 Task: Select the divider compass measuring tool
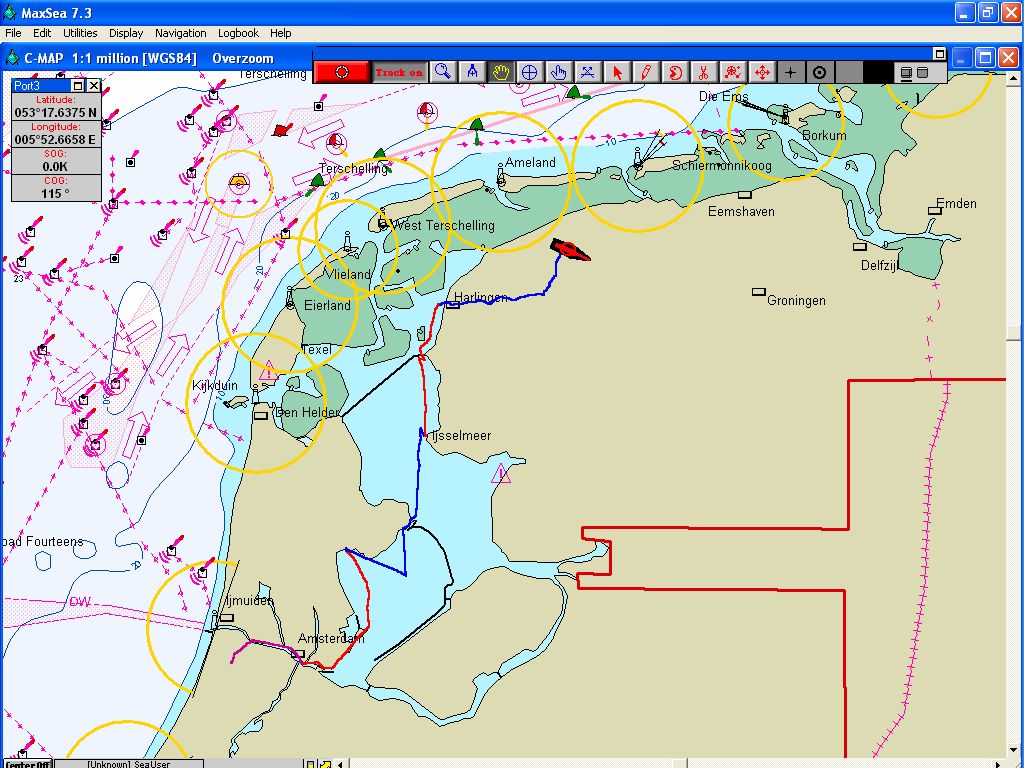472,72
